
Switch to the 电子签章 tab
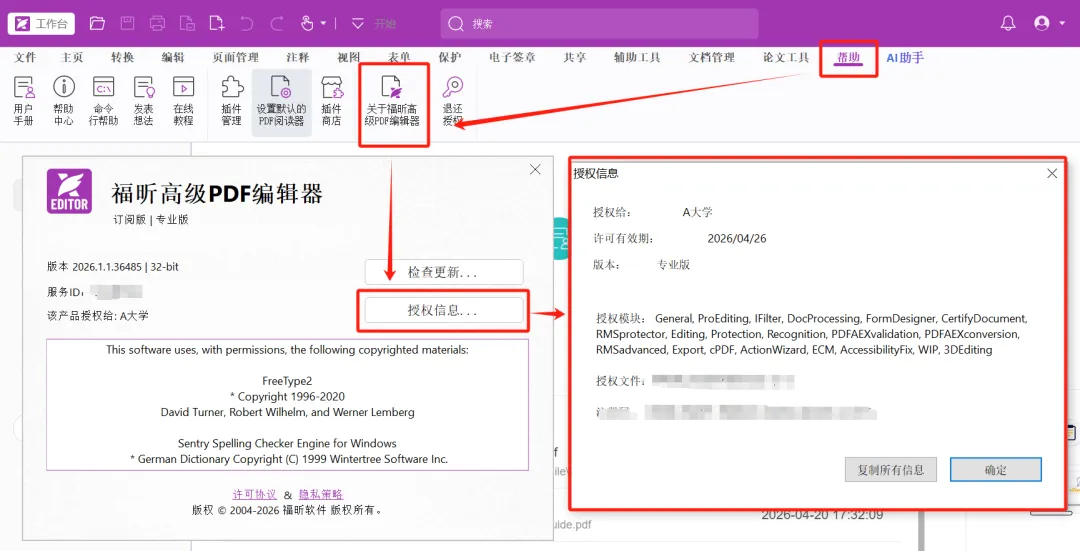tap(512, 58)
